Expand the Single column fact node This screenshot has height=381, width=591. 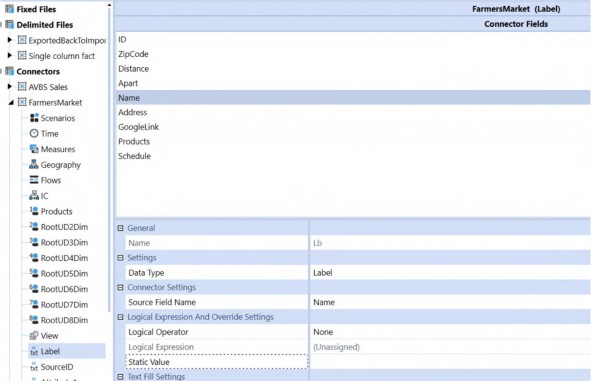pos(10,55)
